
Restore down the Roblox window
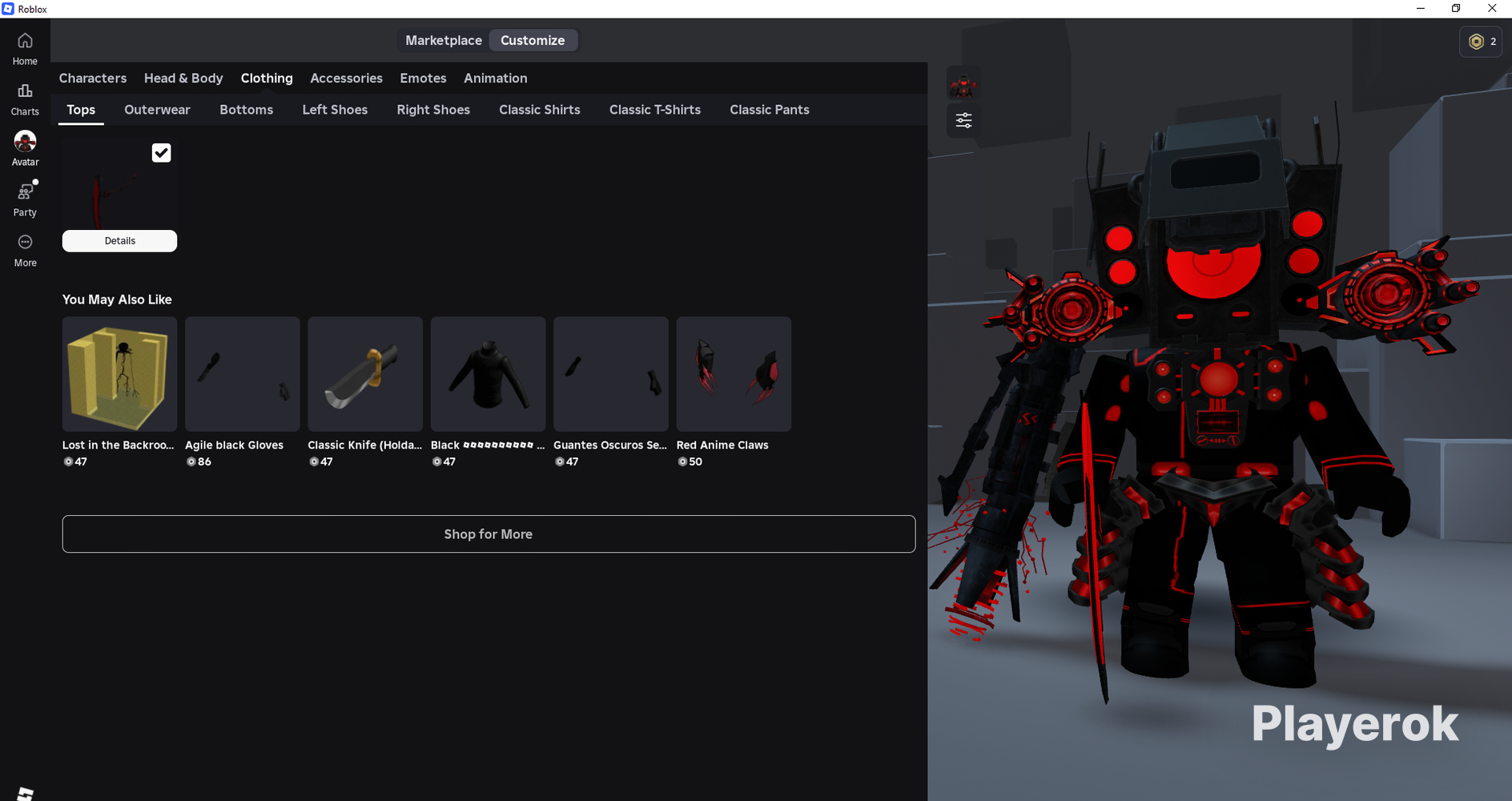[x=1456, y=9]
